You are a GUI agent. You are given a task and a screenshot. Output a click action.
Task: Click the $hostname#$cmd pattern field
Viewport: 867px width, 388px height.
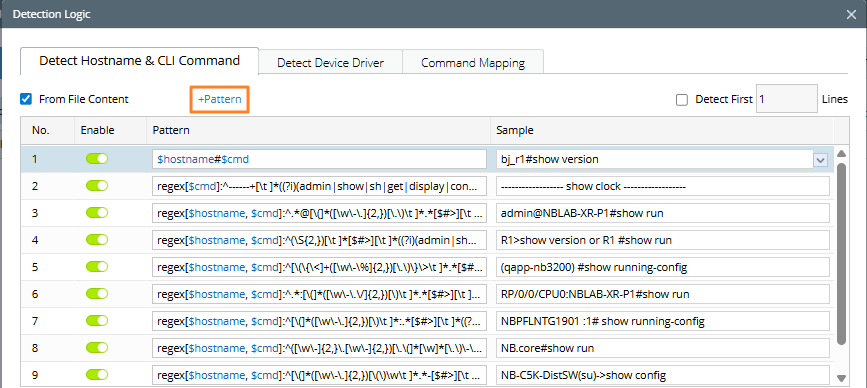pyautogui.click(x=319, y=159)
